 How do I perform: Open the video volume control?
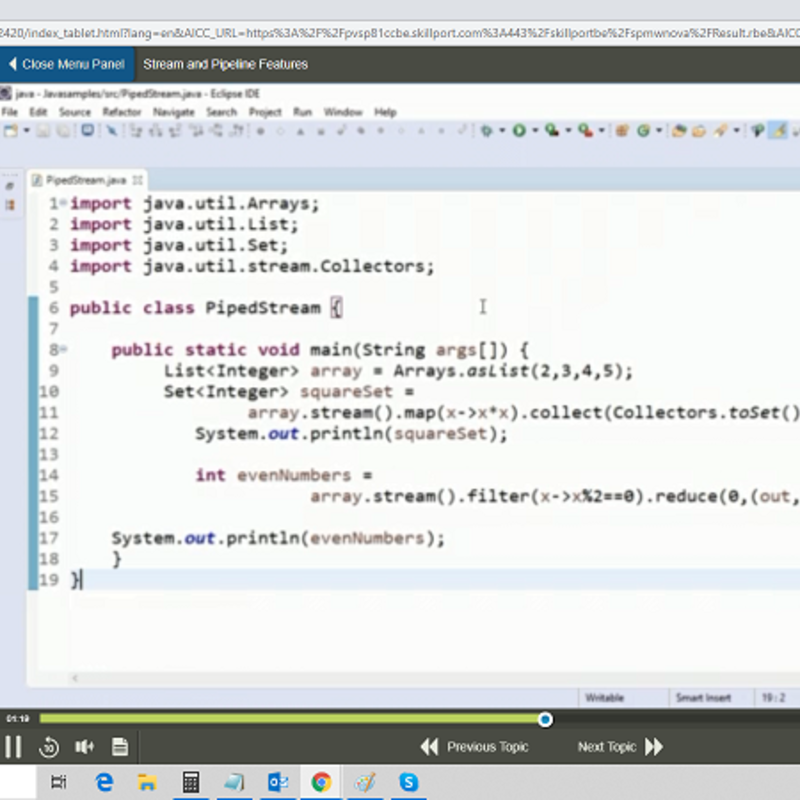[x=84, y=747]
